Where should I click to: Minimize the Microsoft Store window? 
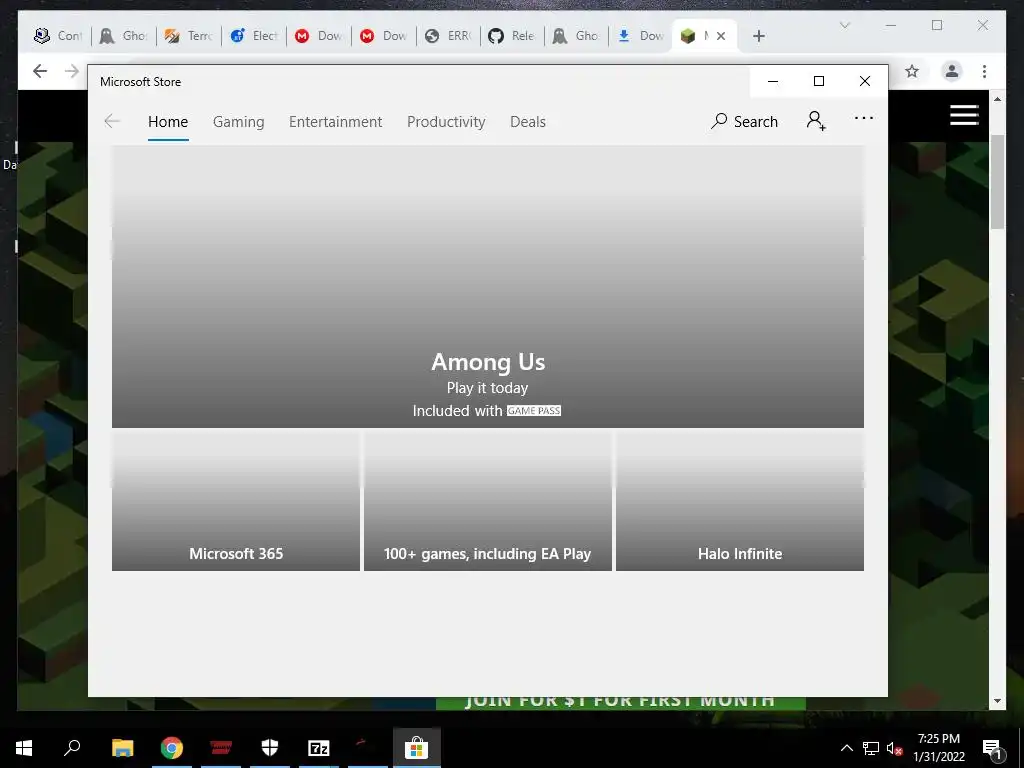coord(773,81)
